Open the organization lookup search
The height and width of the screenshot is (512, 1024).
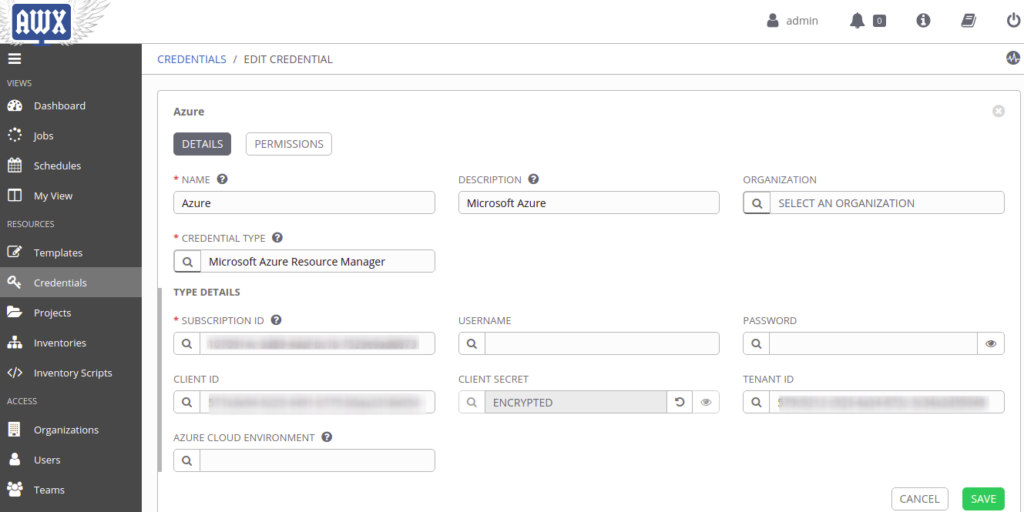click(x=757, y=202)
